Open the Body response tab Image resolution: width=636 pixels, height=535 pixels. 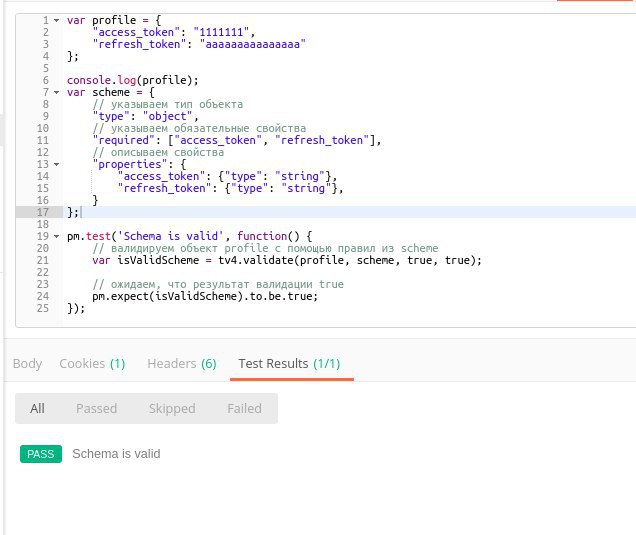[27, 363]
